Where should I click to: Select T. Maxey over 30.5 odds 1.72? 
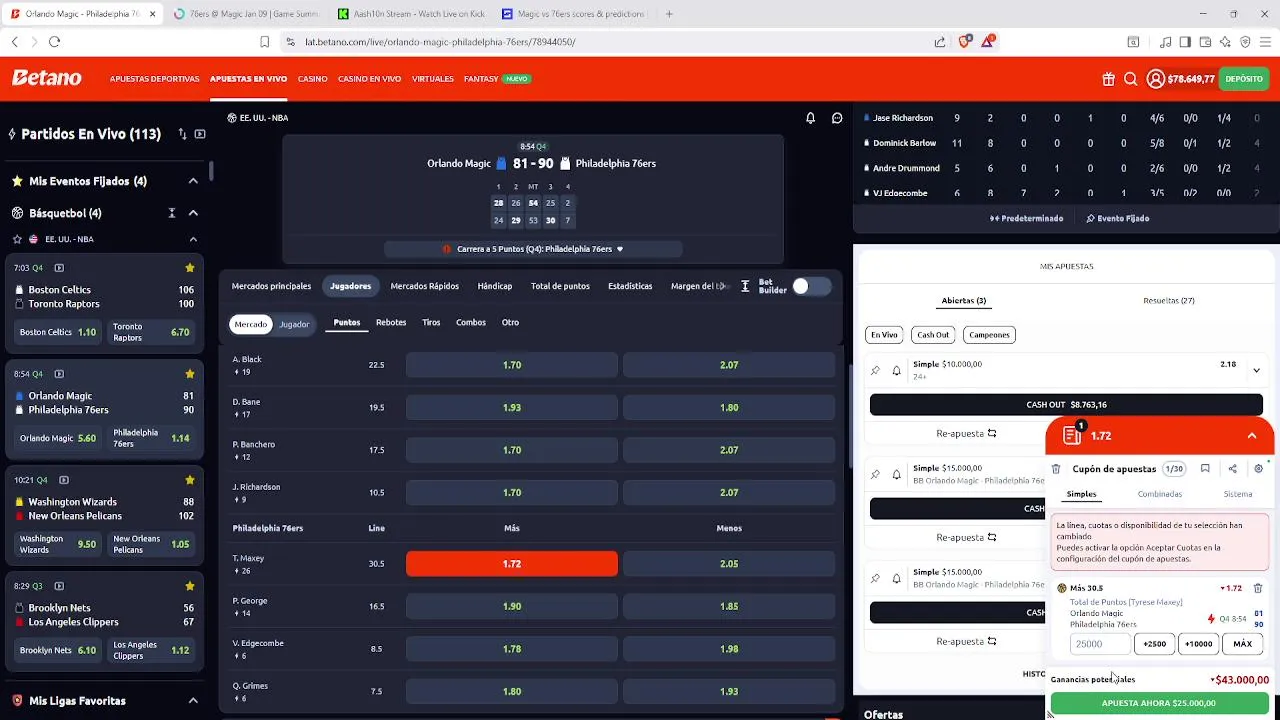[x=512, y=564]
